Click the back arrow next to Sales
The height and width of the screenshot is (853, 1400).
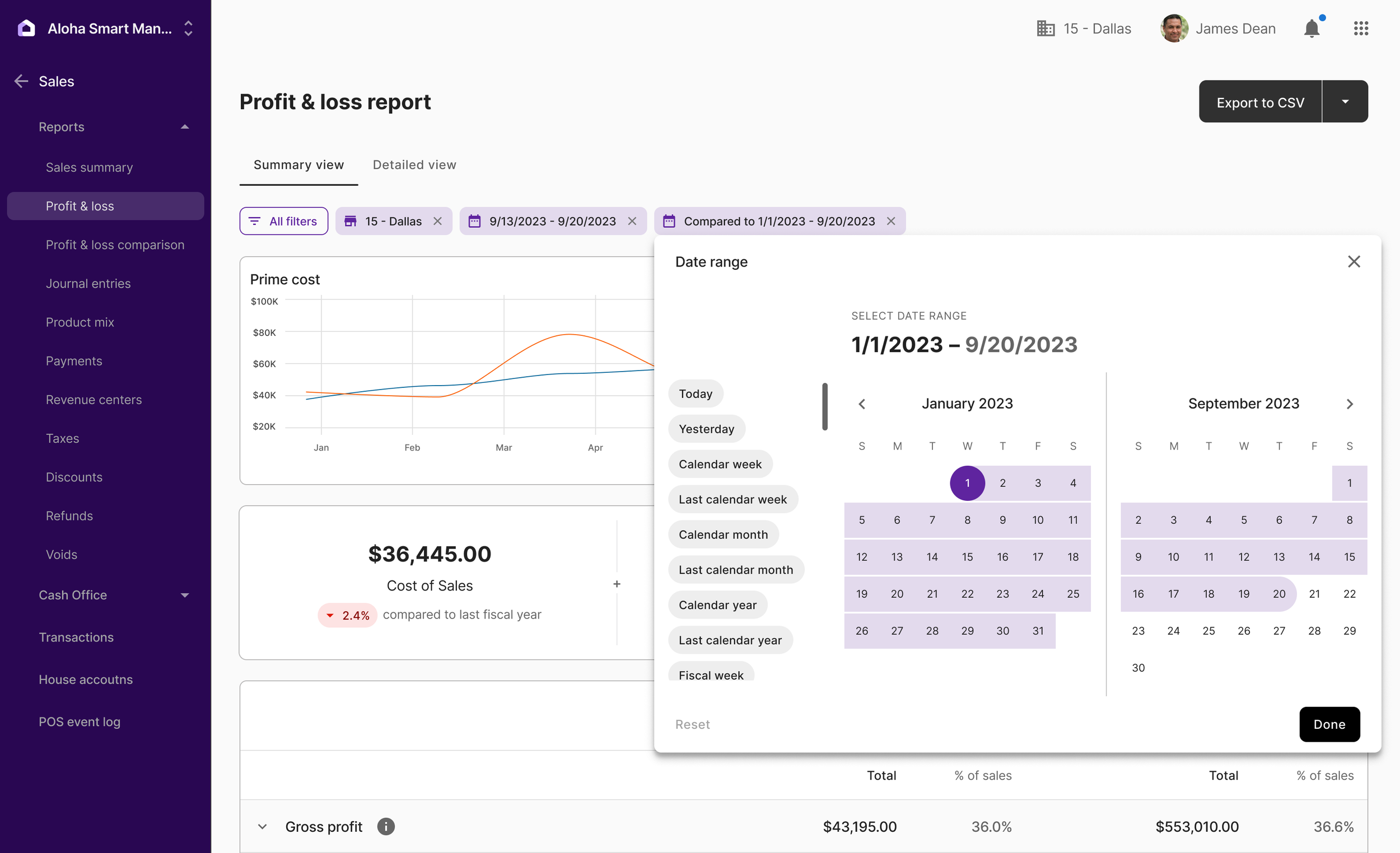(x=21, y=81)
